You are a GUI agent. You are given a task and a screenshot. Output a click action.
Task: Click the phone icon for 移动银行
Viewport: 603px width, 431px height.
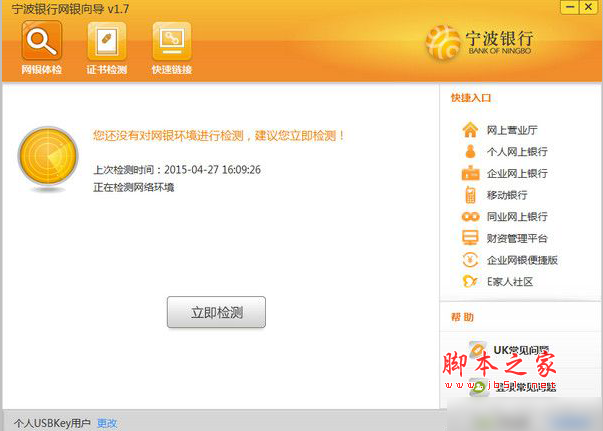click(x=470, y=195)
